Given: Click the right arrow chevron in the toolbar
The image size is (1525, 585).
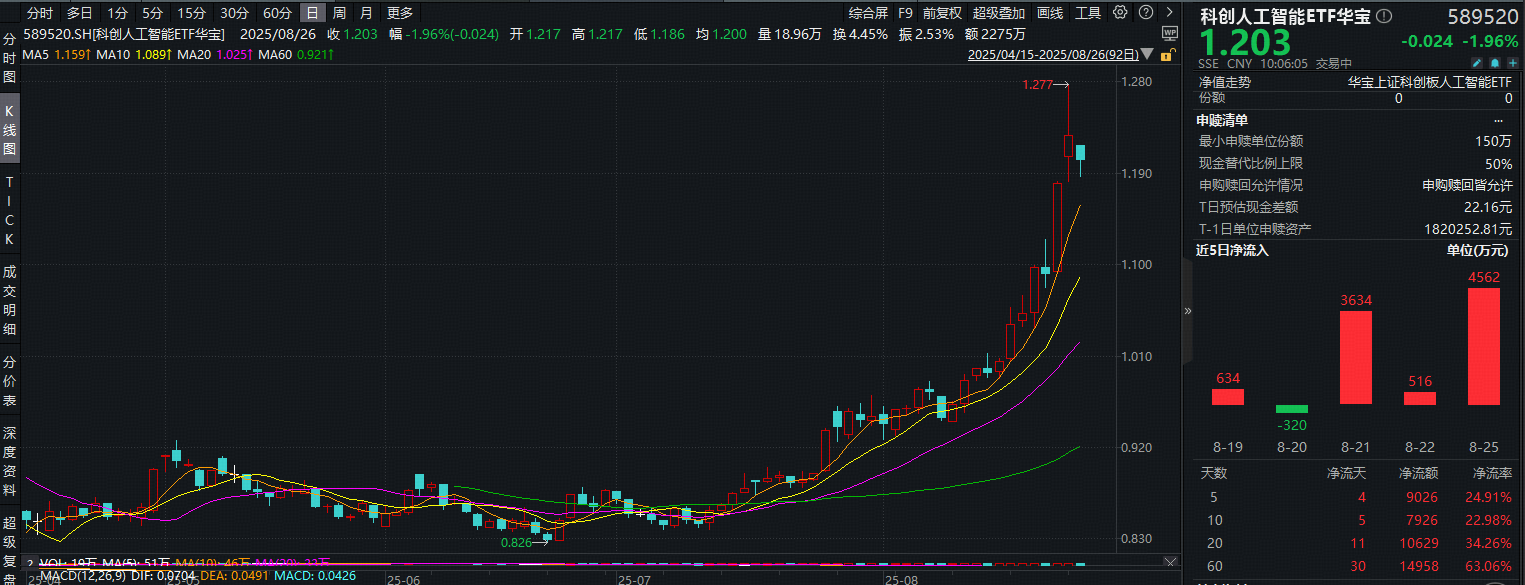Looking at the screenshot, I should click(x=1169, y=12).
